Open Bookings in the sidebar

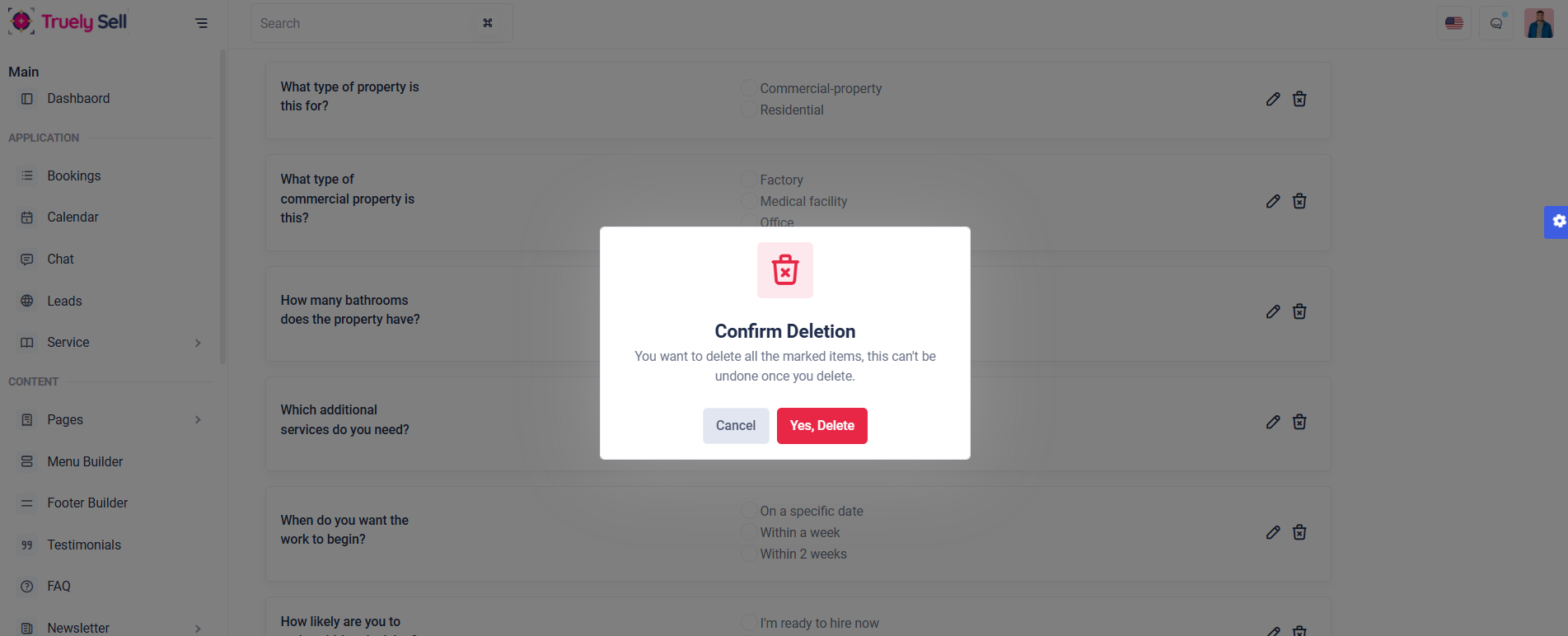[x=73, y=175]
